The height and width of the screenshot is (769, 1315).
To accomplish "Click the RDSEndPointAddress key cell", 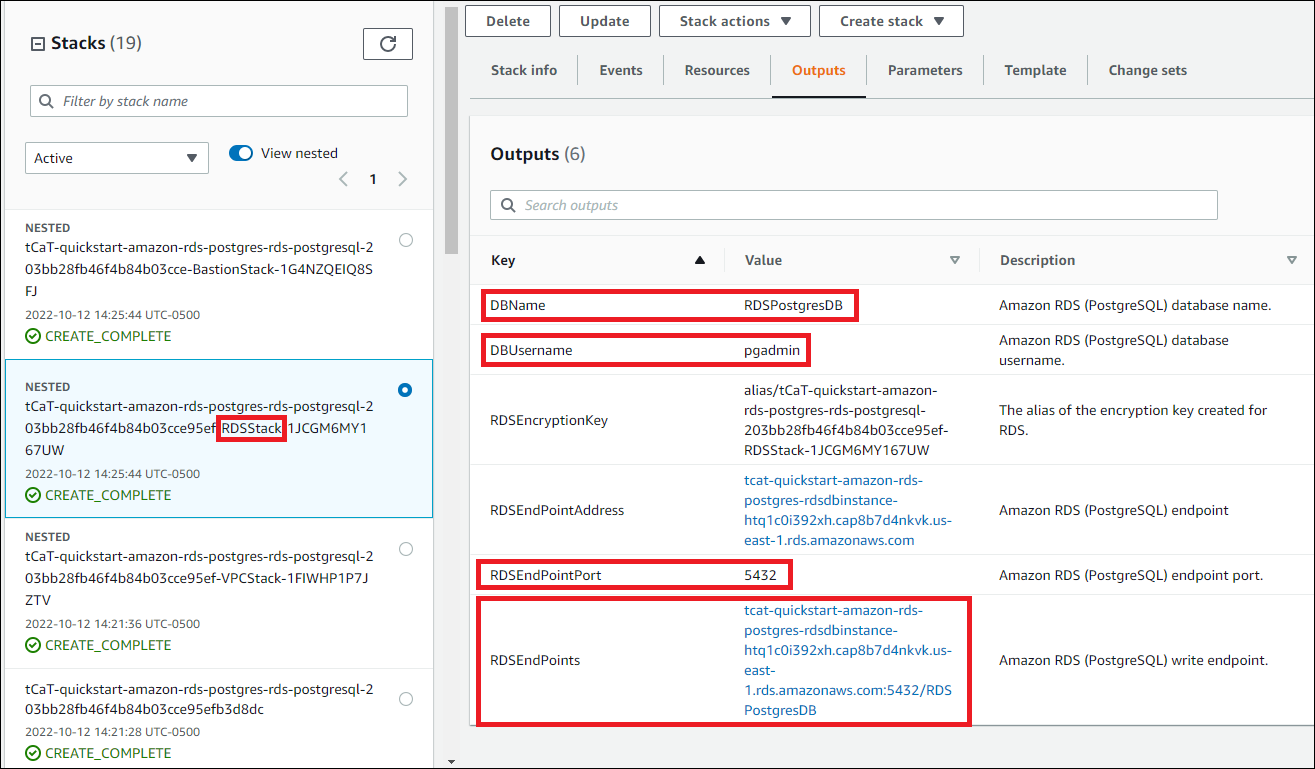I will pos(557,510).
